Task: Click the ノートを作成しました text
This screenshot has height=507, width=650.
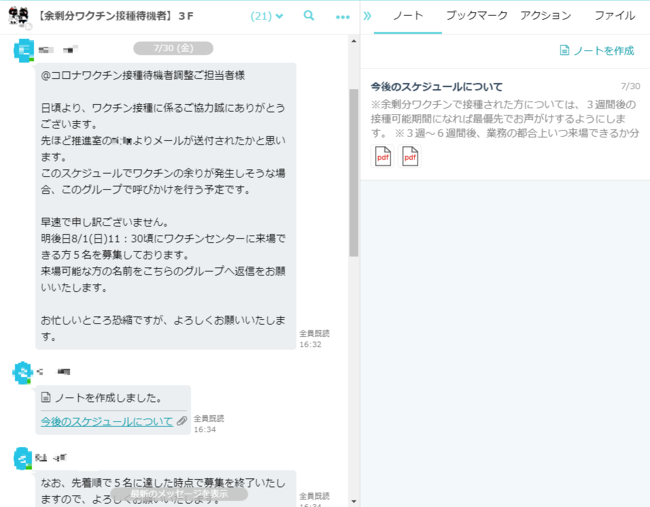Action: point(108,398)
